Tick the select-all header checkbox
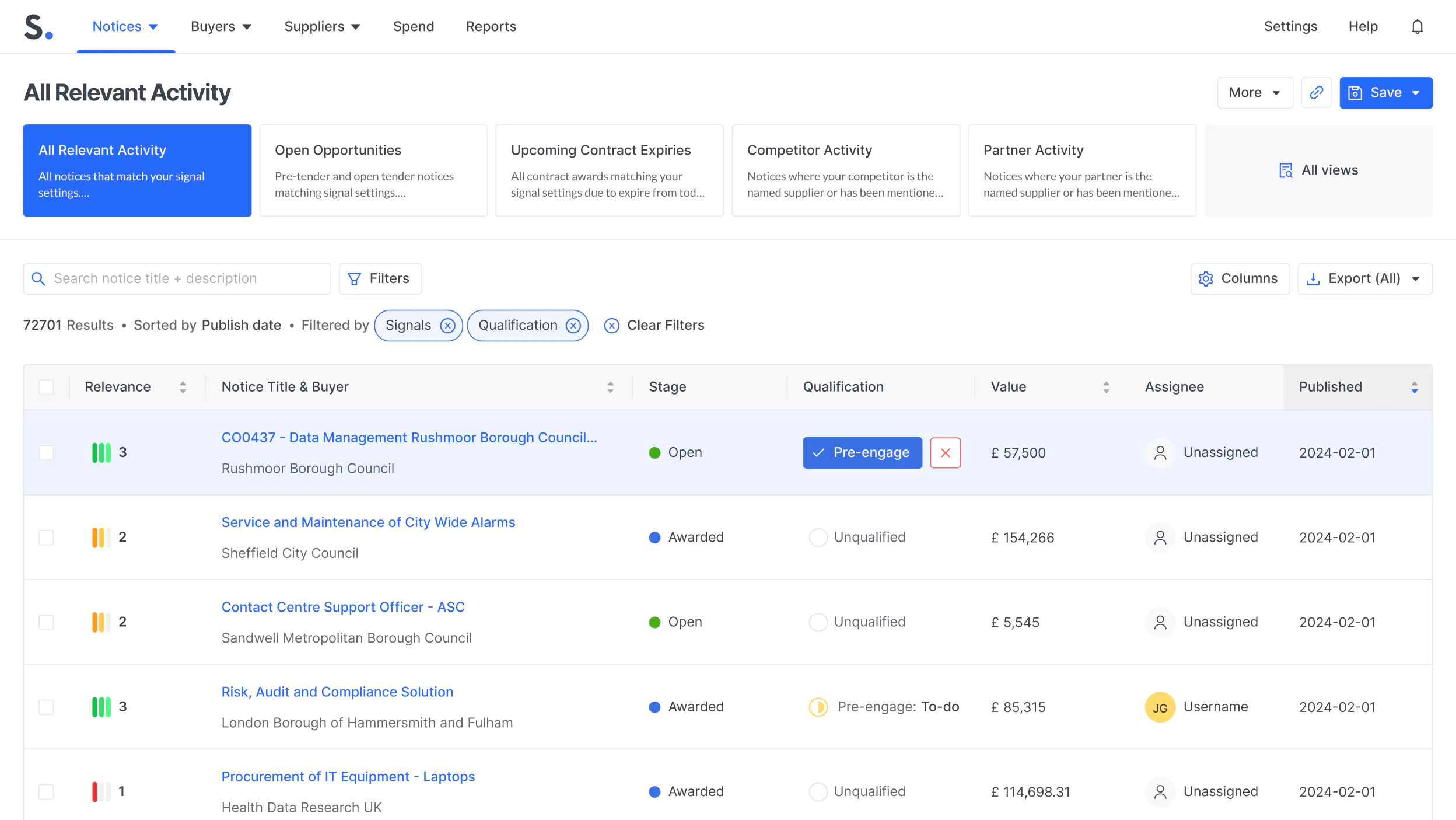The height and width of the screenshot is (820, 1456). [x=46, y=388]
